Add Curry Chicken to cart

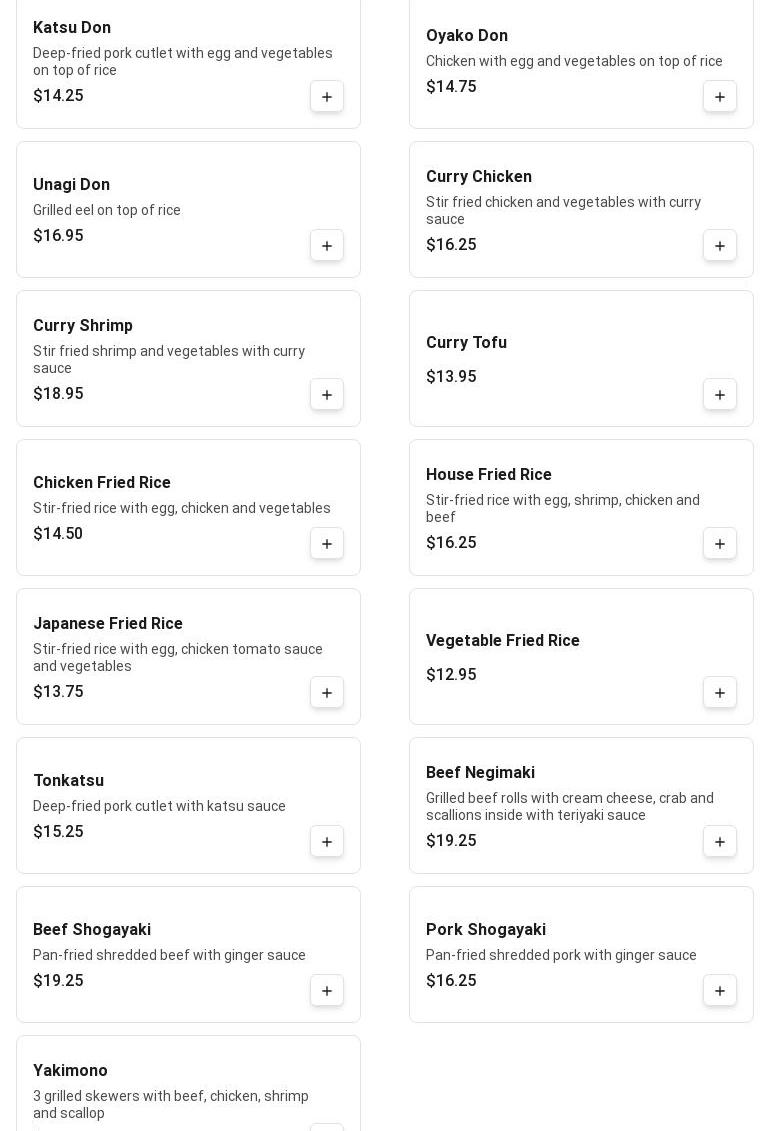pos(720,246)
